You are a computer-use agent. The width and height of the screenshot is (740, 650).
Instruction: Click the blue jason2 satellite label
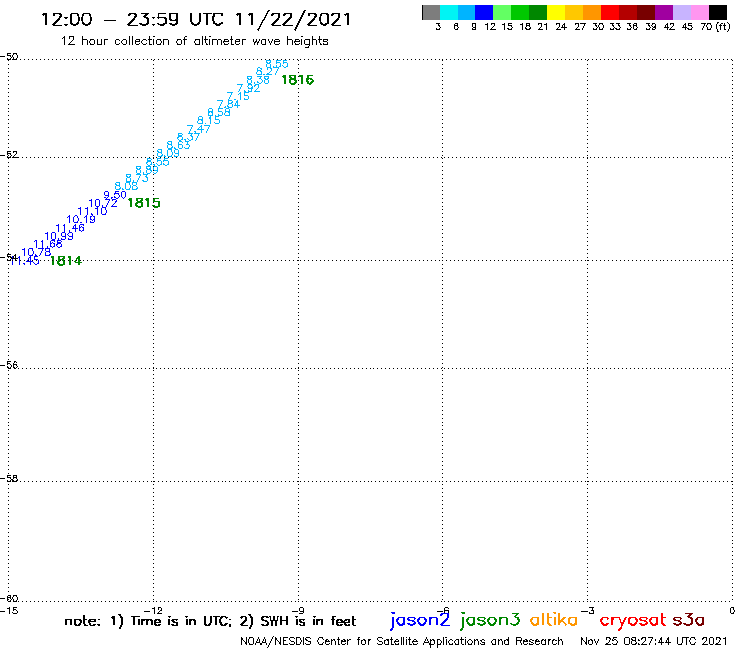click(420, 620)
